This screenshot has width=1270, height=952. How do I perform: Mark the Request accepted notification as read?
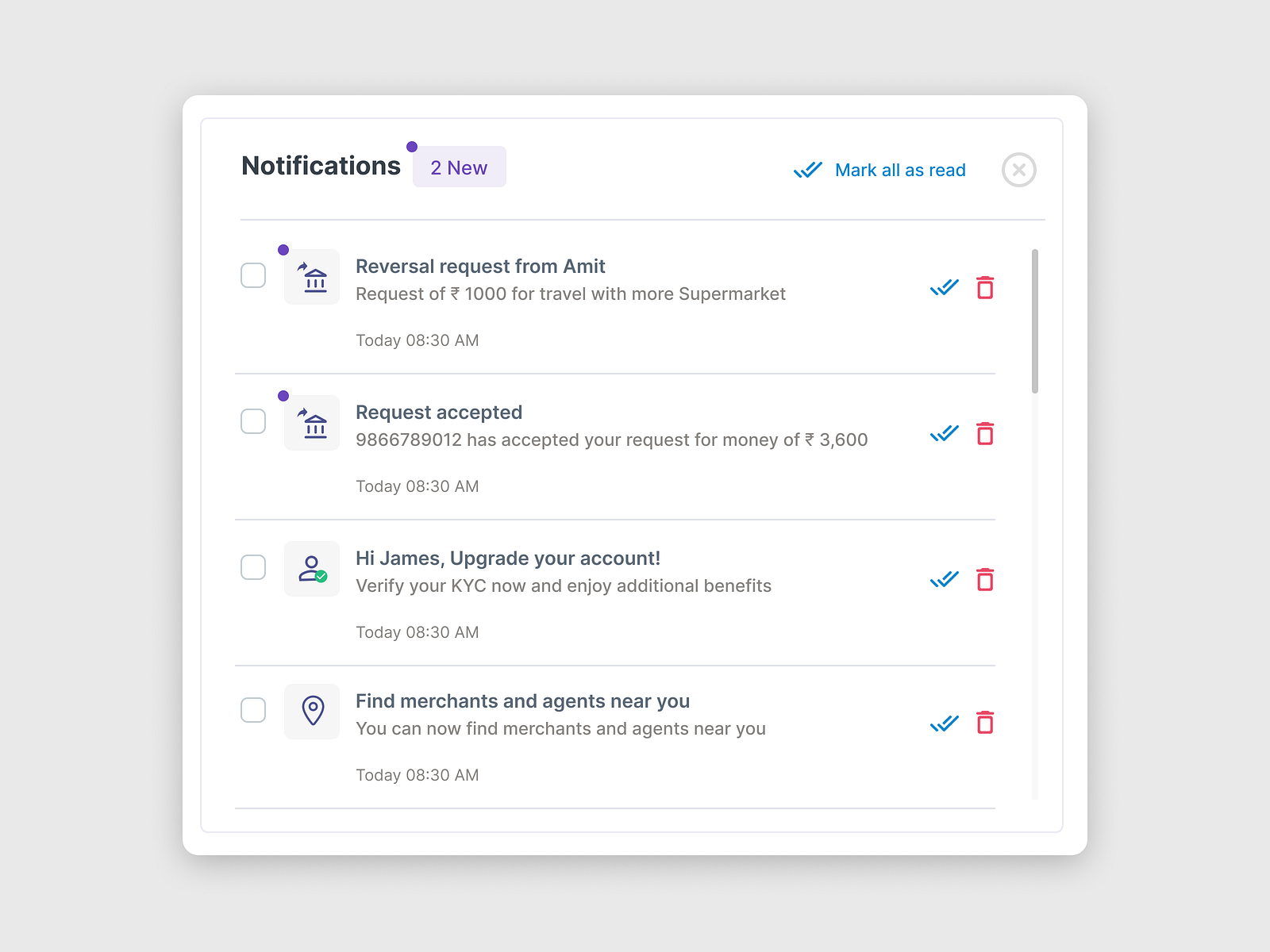[x=944, y=433]
